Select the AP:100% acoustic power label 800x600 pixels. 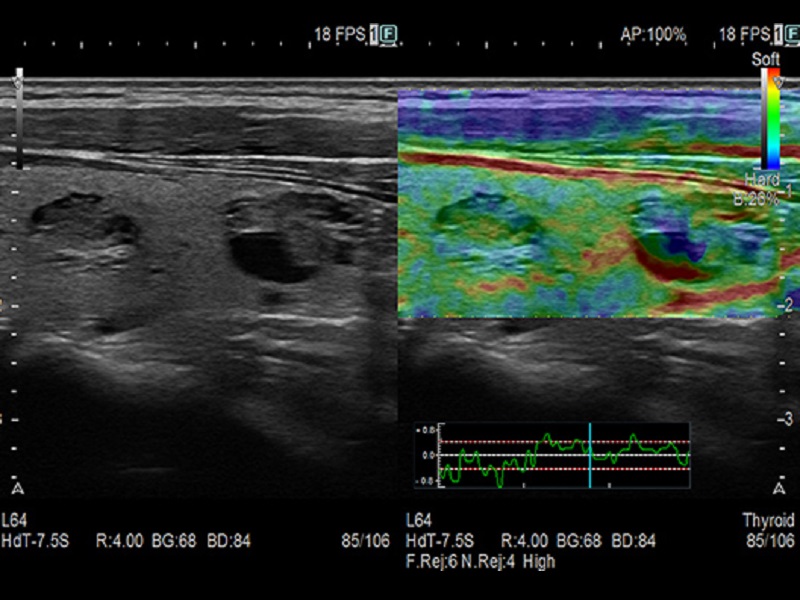point(652,35)
